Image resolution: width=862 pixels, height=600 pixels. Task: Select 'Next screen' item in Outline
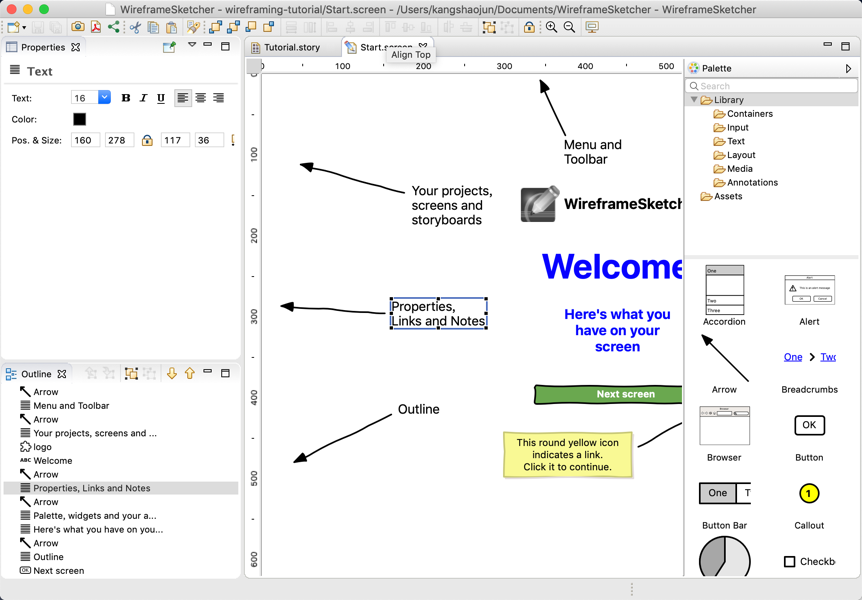[58, 571]
